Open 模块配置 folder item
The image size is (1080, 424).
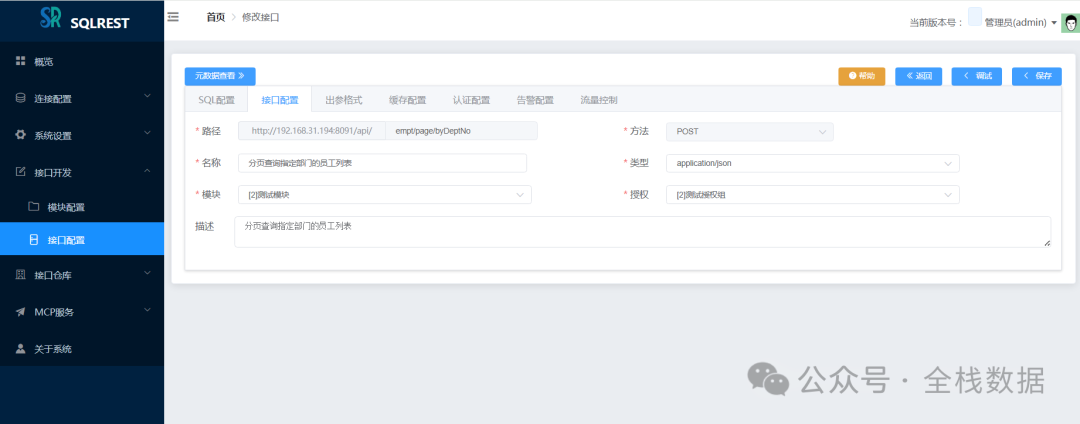coord(66,207)
